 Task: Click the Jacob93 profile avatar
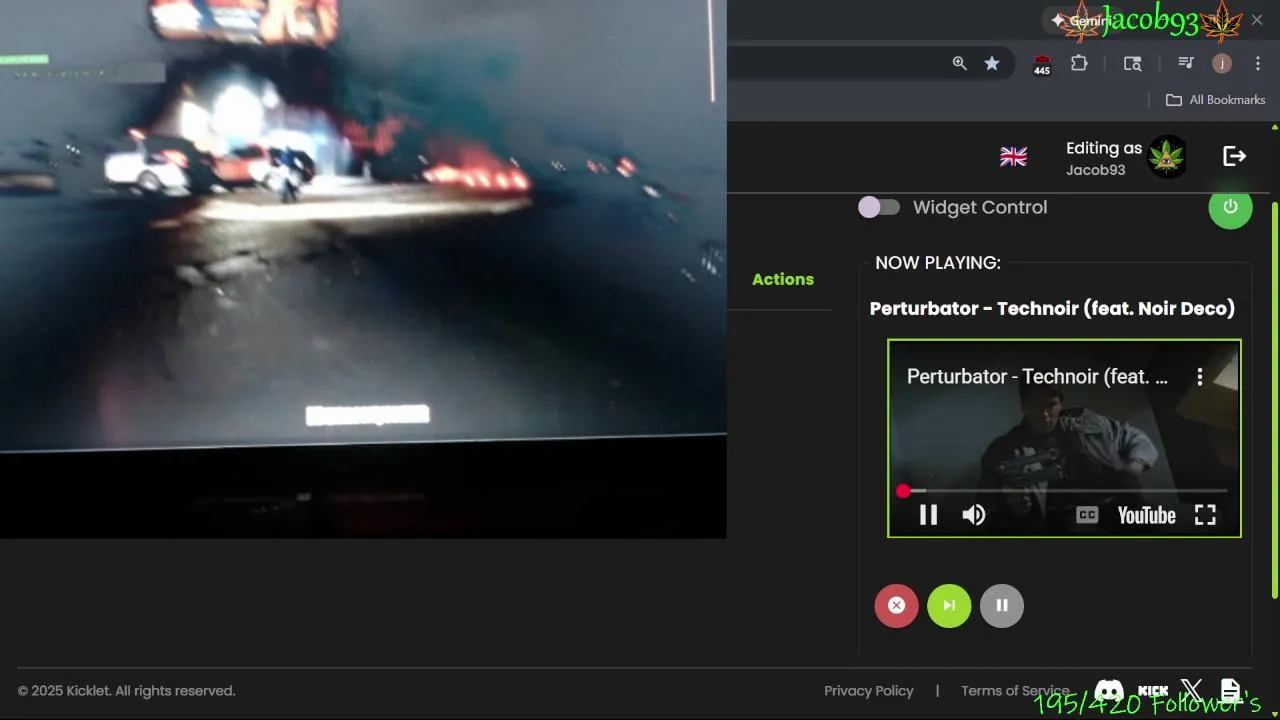point(1167,157)
